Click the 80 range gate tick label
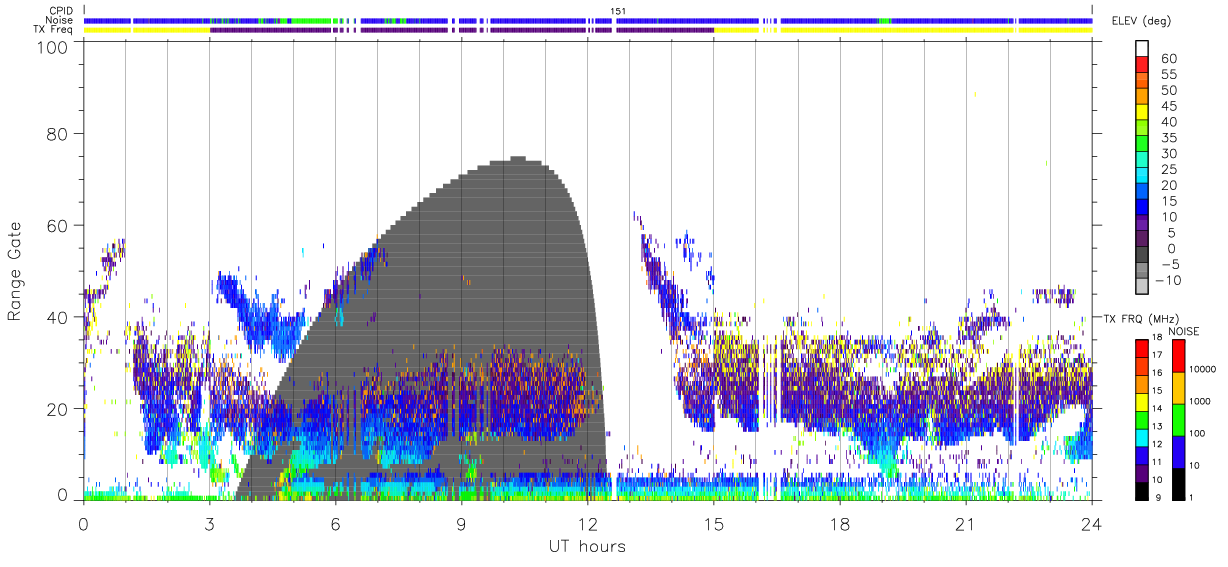 point(58,133)
